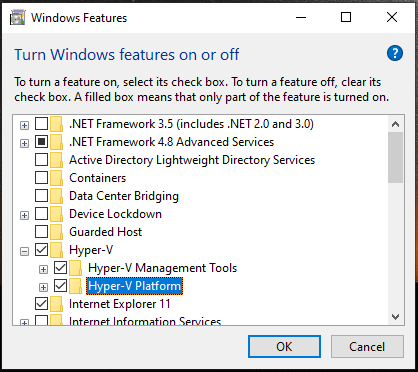Enable the .NET Framework 3.5 checkbox
This screenshot has width=418, height=372.
click(x=41, y=124)
